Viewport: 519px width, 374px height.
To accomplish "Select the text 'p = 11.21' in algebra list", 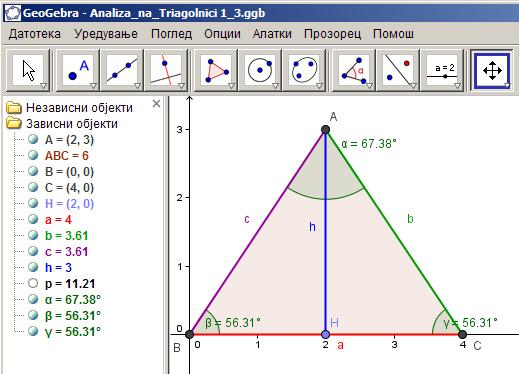I will click(70, 284).
